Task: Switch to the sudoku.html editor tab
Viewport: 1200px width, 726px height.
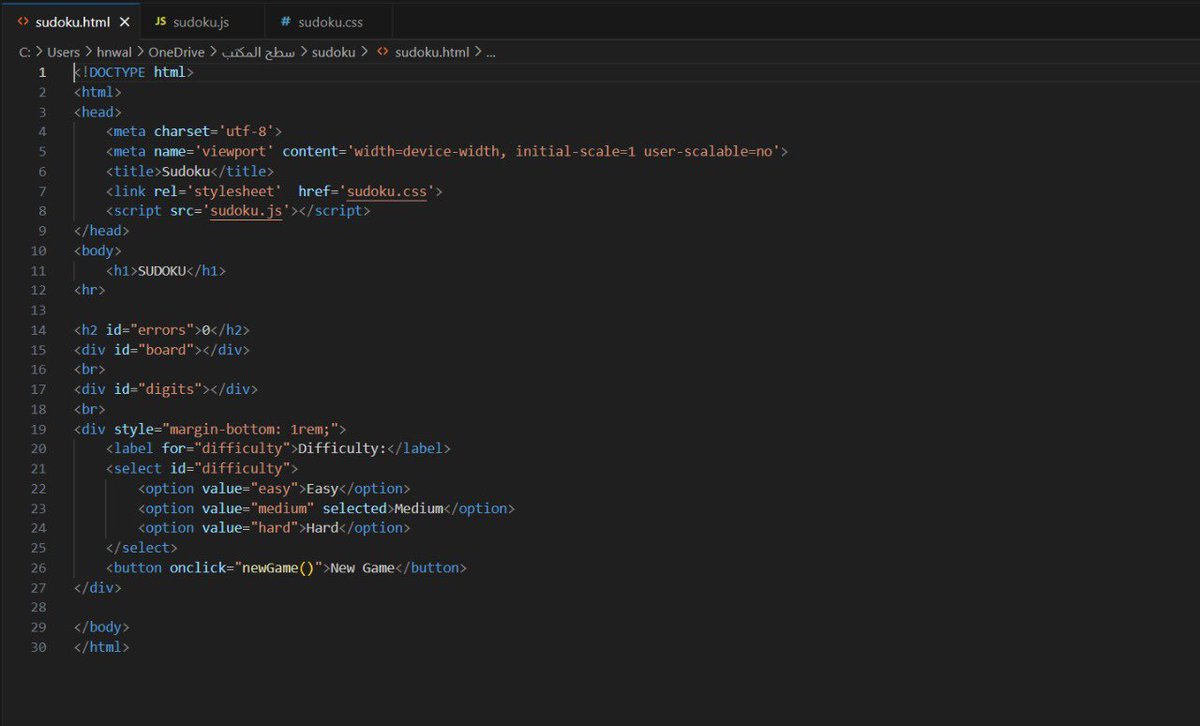Action: click(70, 21)
